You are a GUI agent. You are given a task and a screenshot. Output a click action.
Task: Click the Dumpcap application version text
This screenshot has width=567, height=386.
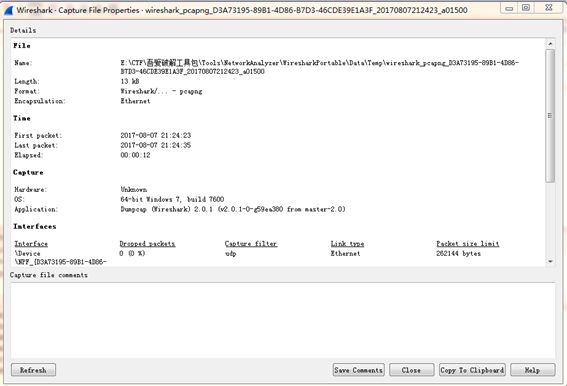click(x=233, y=209)
